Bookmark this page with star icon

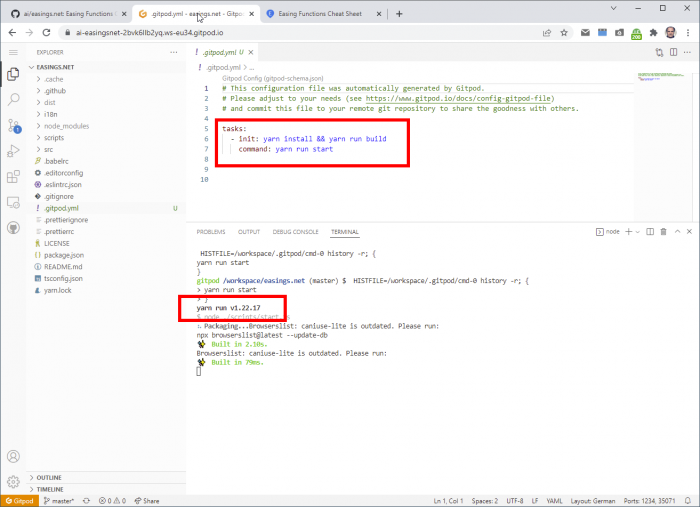coord(564,33)
